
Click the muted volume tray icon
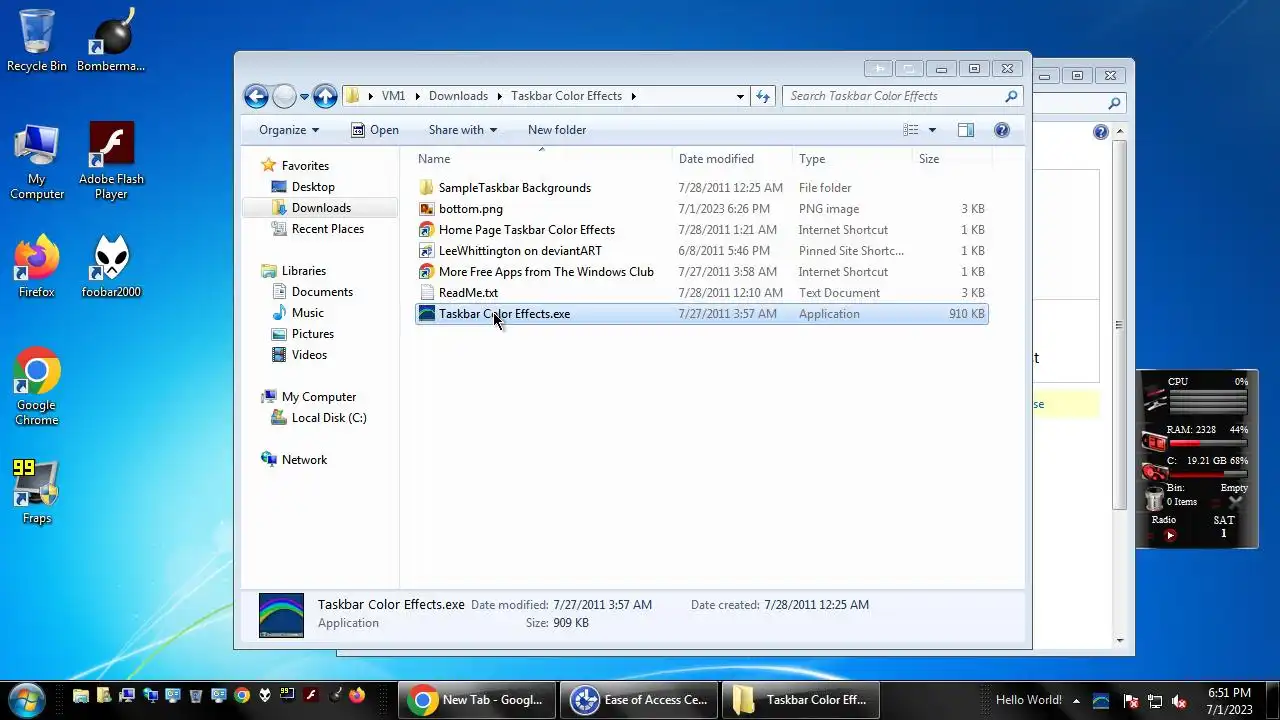coord(1179,701)
